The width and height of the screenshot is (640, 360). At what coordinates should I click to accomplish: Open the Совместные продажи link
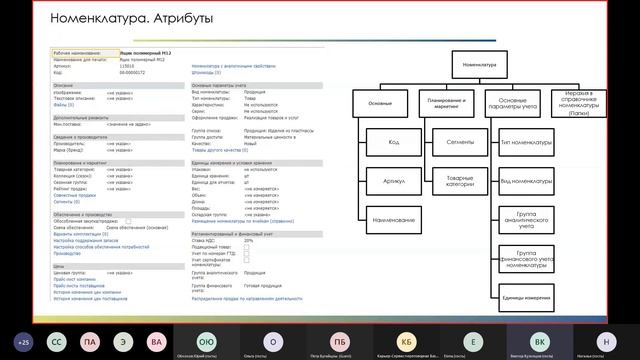click(75, 196)
